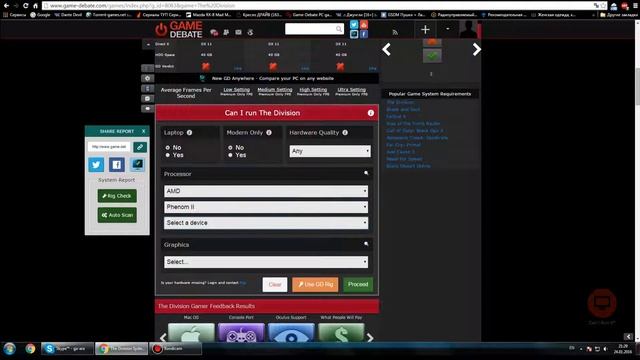640x360 pixels.
Task: Open The Division link in popular games
Action: (x=400, y=102)
